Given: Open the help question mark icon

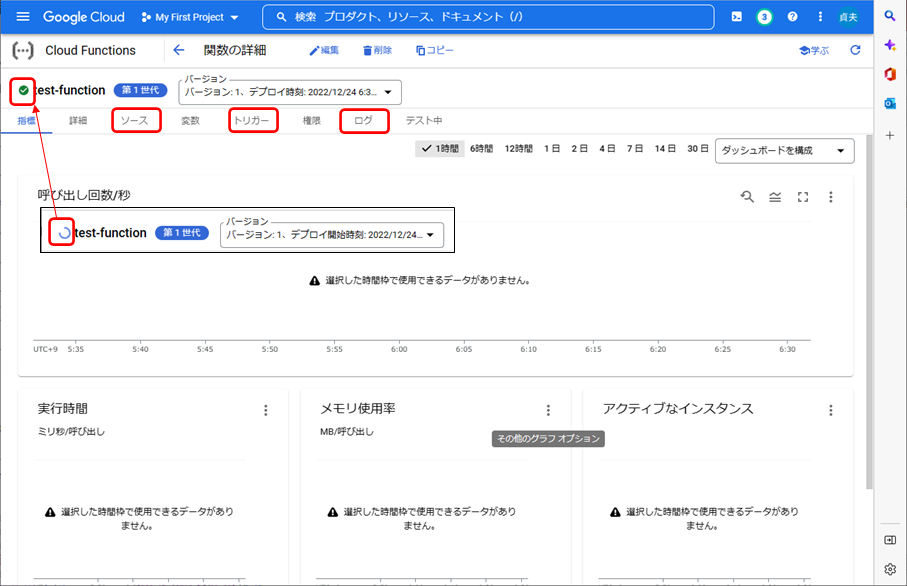Looking at the screenshot, I should pyautogui.click(x=792, y=17).
